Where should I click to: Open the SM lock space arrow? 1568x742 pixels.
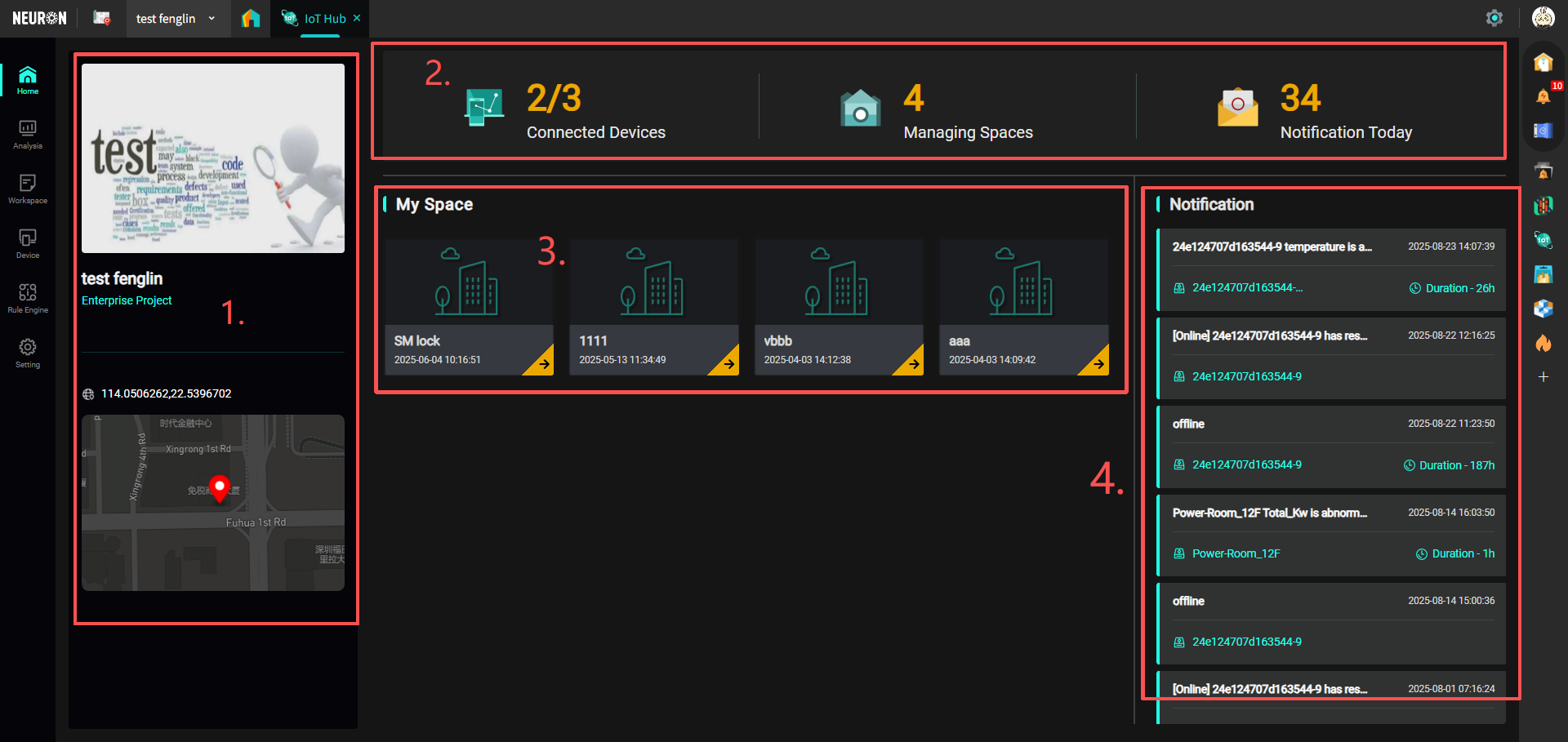pos(543,363)
